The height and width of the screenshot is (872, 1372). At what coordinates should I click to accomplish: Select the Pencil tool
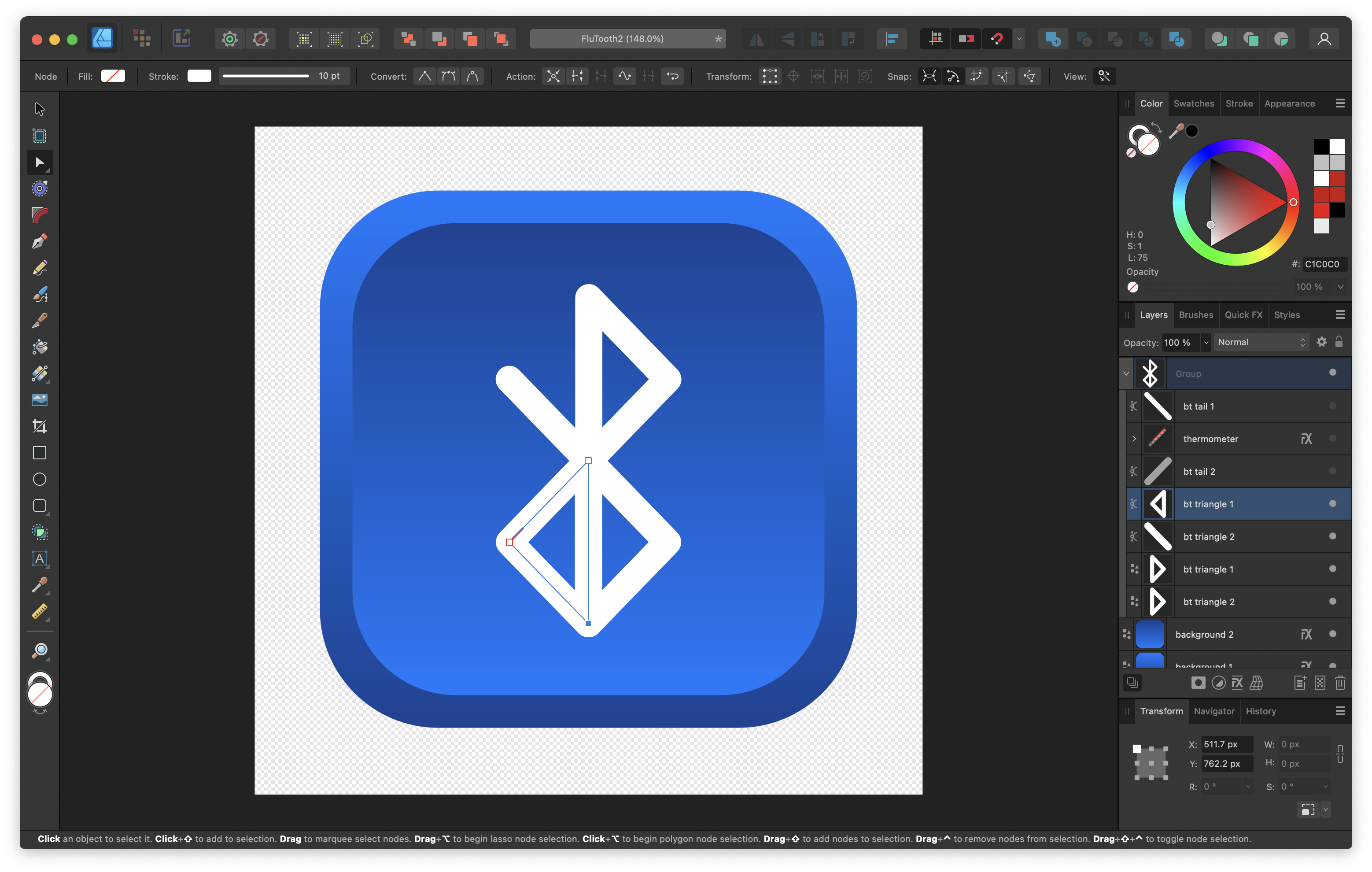pos(39,268)
